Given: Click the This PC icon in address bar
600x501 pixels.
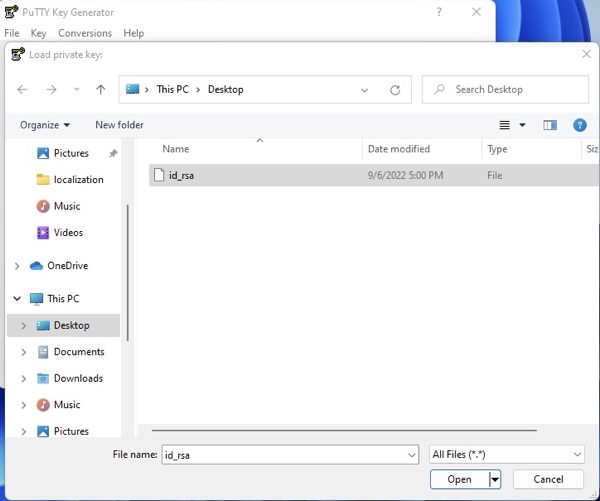Looking at the screenshot, I should [x=132, y=89].
